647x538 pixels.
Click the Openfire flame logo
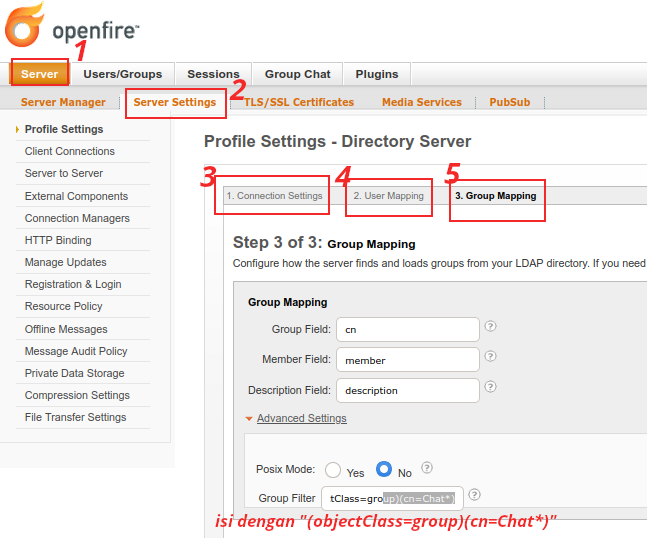[x=24, y=26]
